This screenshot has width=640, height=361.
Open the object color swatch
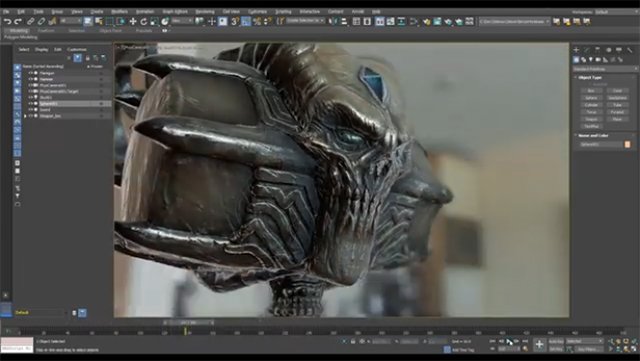[x=627, y=144]
